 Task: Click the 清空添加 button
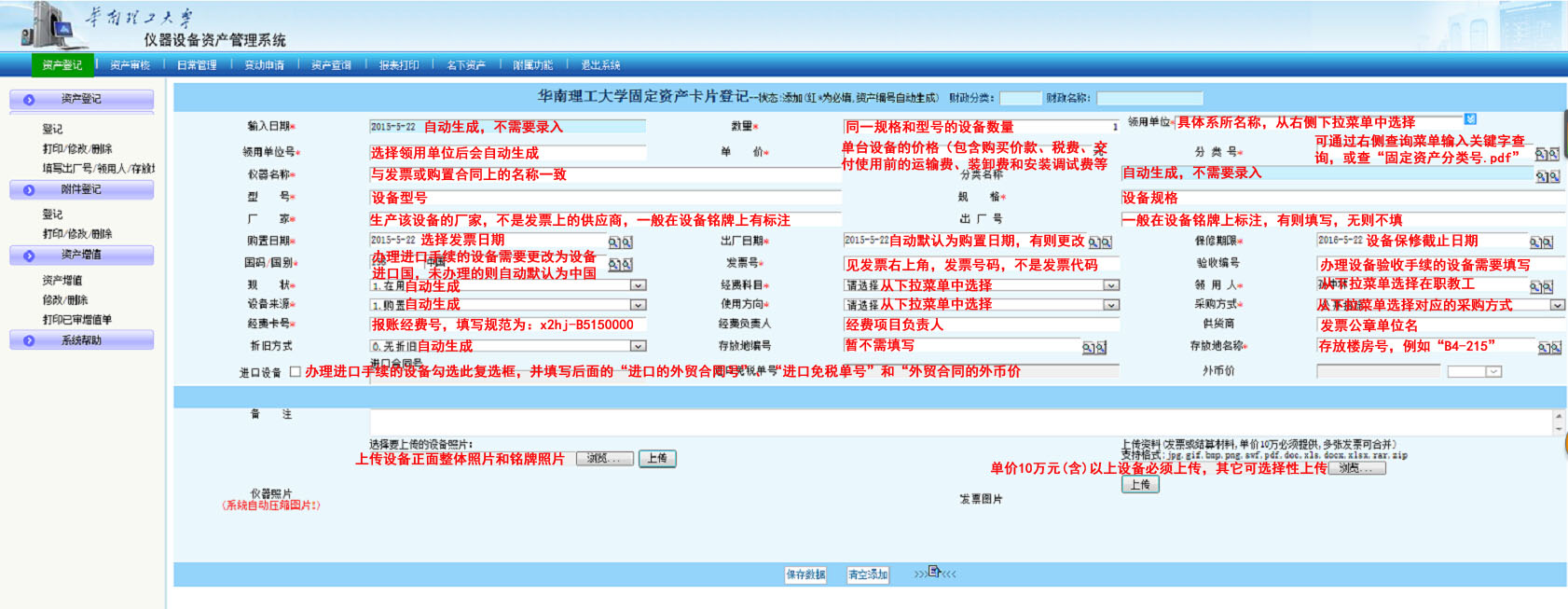(868, 574)
